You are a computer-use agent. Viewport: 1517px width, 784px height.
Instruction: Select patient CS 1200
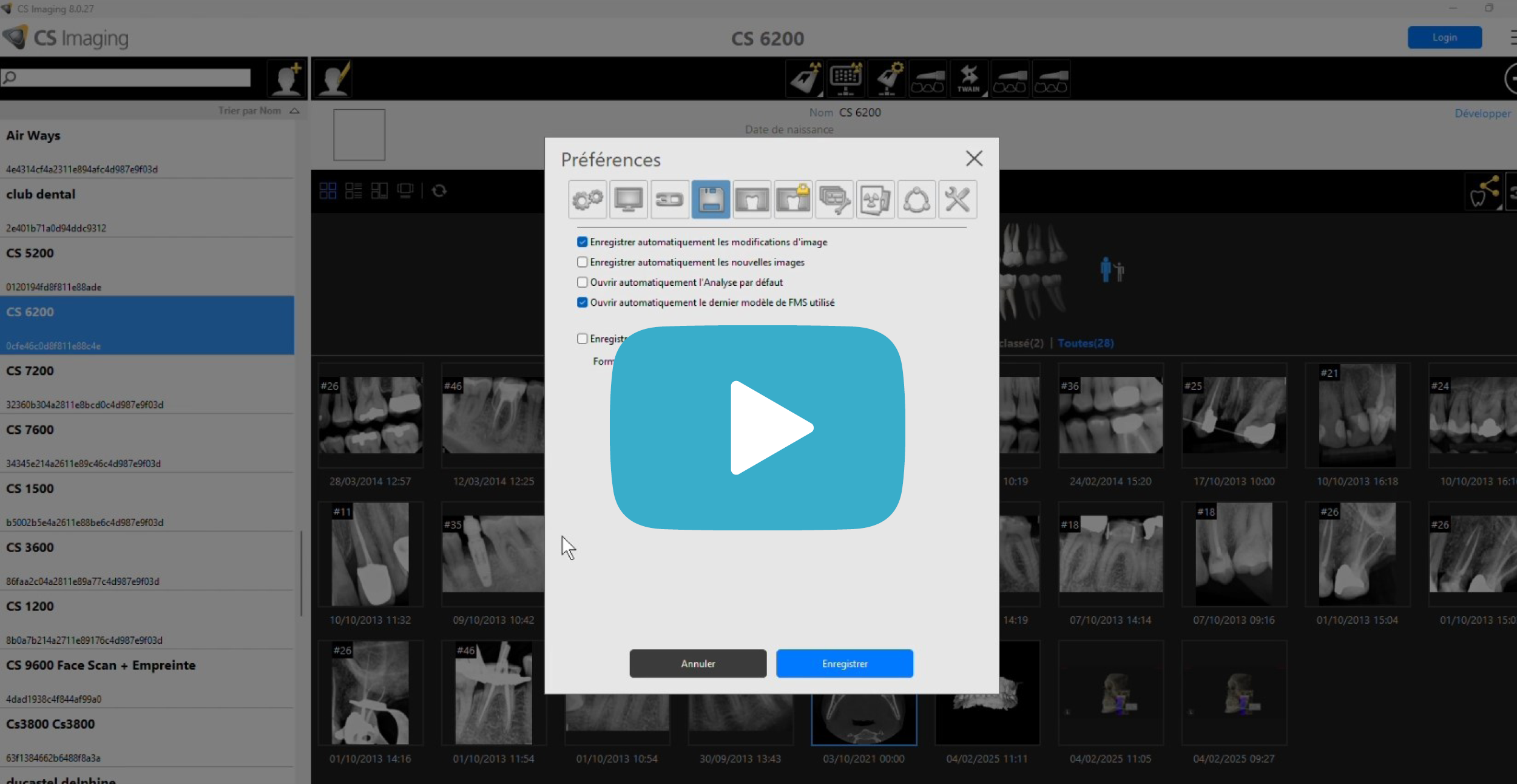click(x=147, y=620)
